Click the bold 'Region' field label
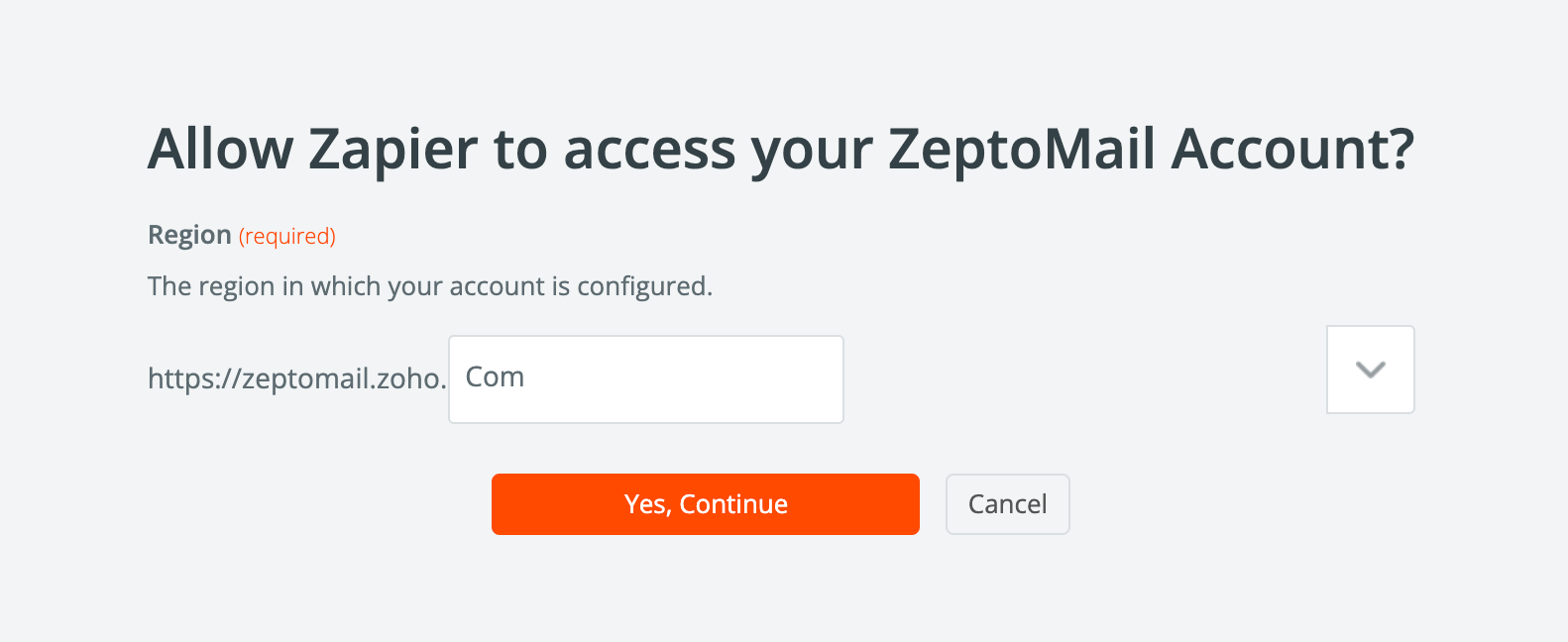1568x642 pixels. coord(189,236)
